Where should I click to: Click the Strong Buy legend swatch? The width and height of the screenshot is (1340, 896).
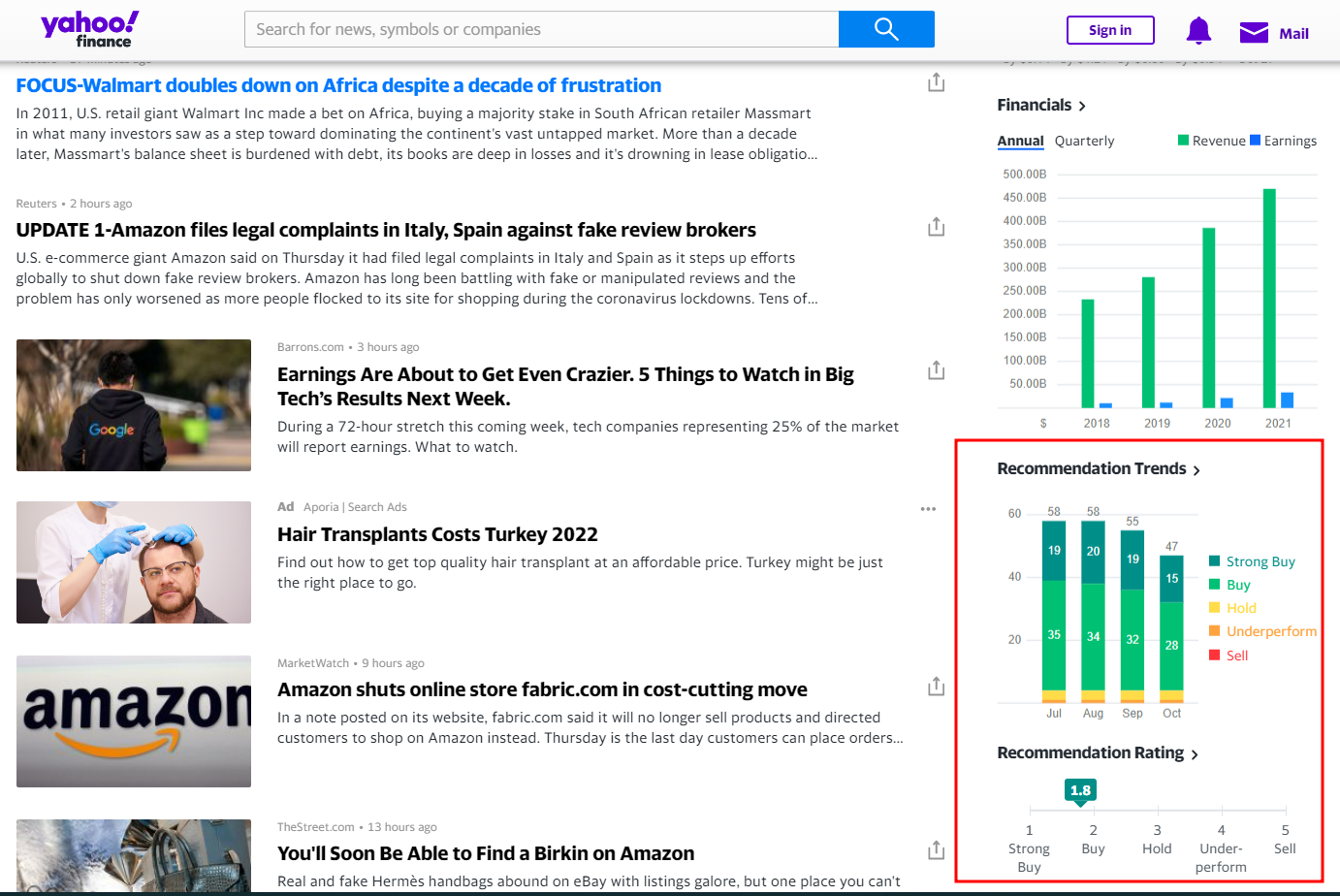coord(1214,560)
